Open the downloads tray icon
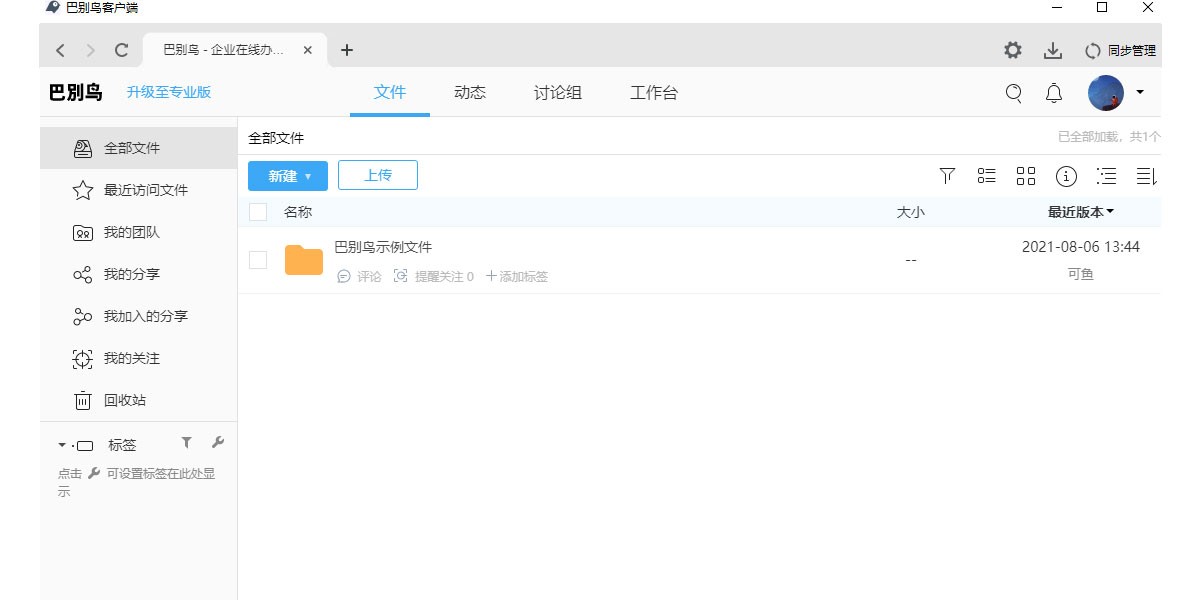 (x=1052, y=50)
